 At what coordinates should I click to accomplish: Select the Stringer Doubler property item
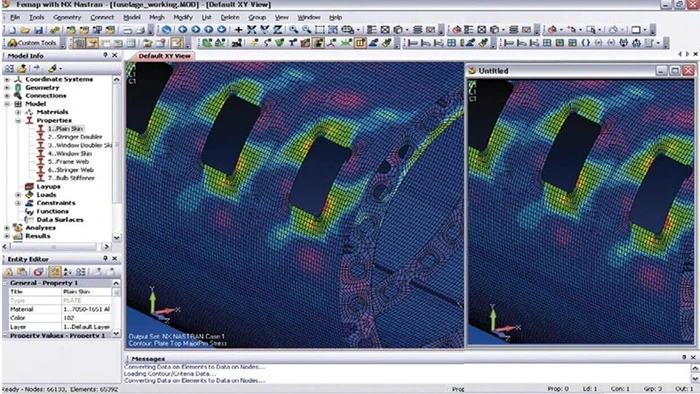click(75, 137)
